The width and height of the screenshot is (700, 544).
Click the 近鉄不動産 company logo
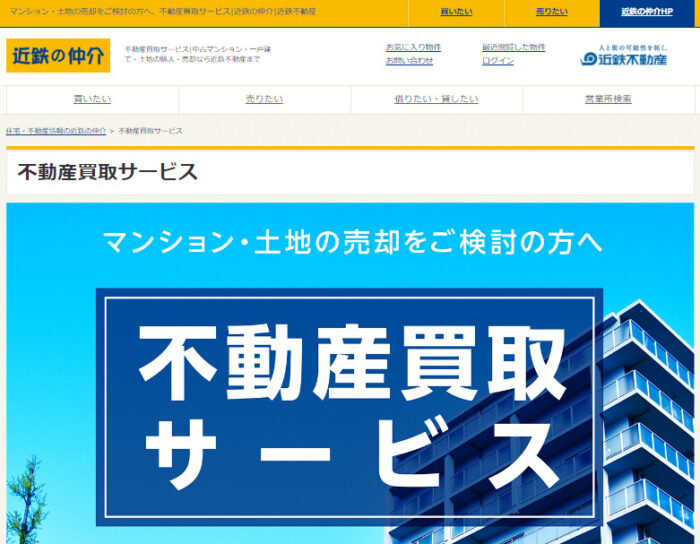click(x=624, y=55)
